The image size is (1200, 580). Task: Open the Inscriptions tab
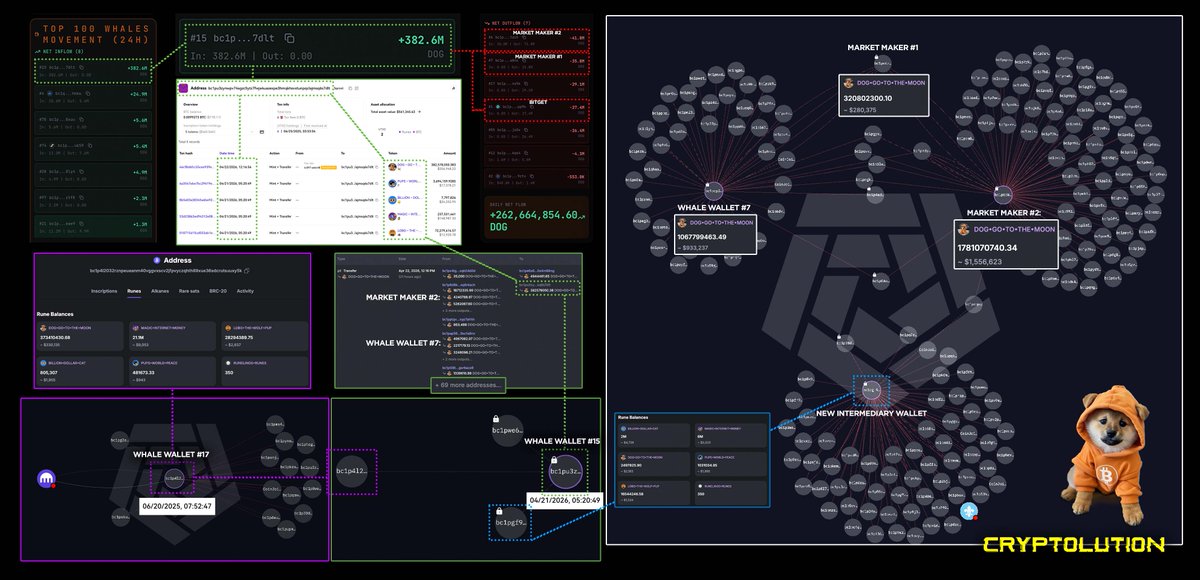(104, 291)
